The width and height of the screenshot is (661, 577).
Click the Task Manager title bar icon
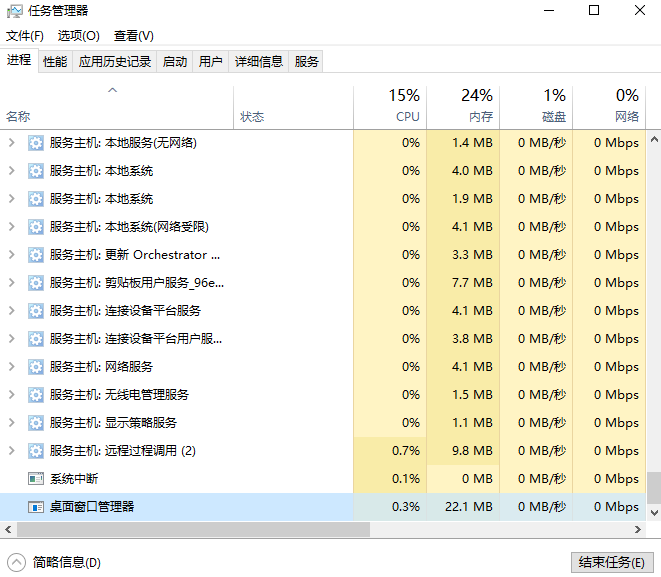click(x=14, y=11)
